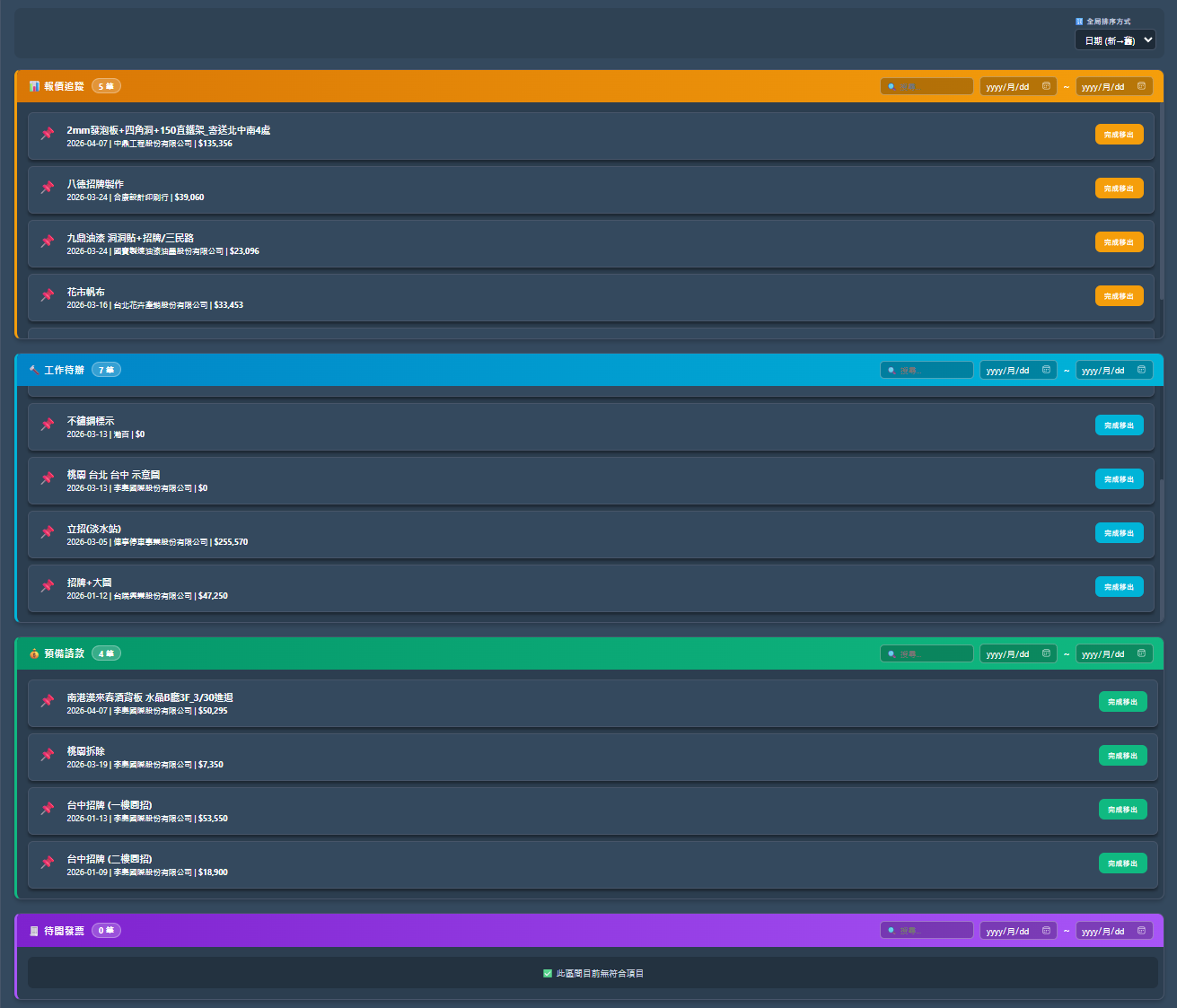This screenshot has width=1177, height=1008.
Task: Click pin icon next to 不鏽鋼標示
Action: [48, 425]
